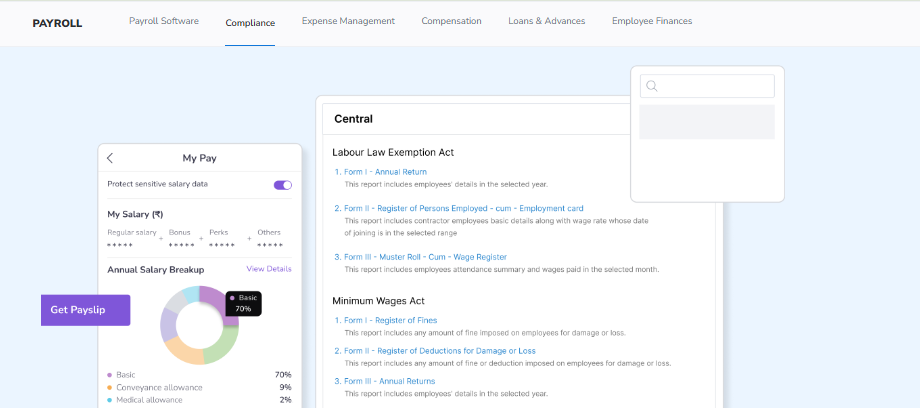Go to Expense Management tab
The image size is (920, 419).
[348, 21]
